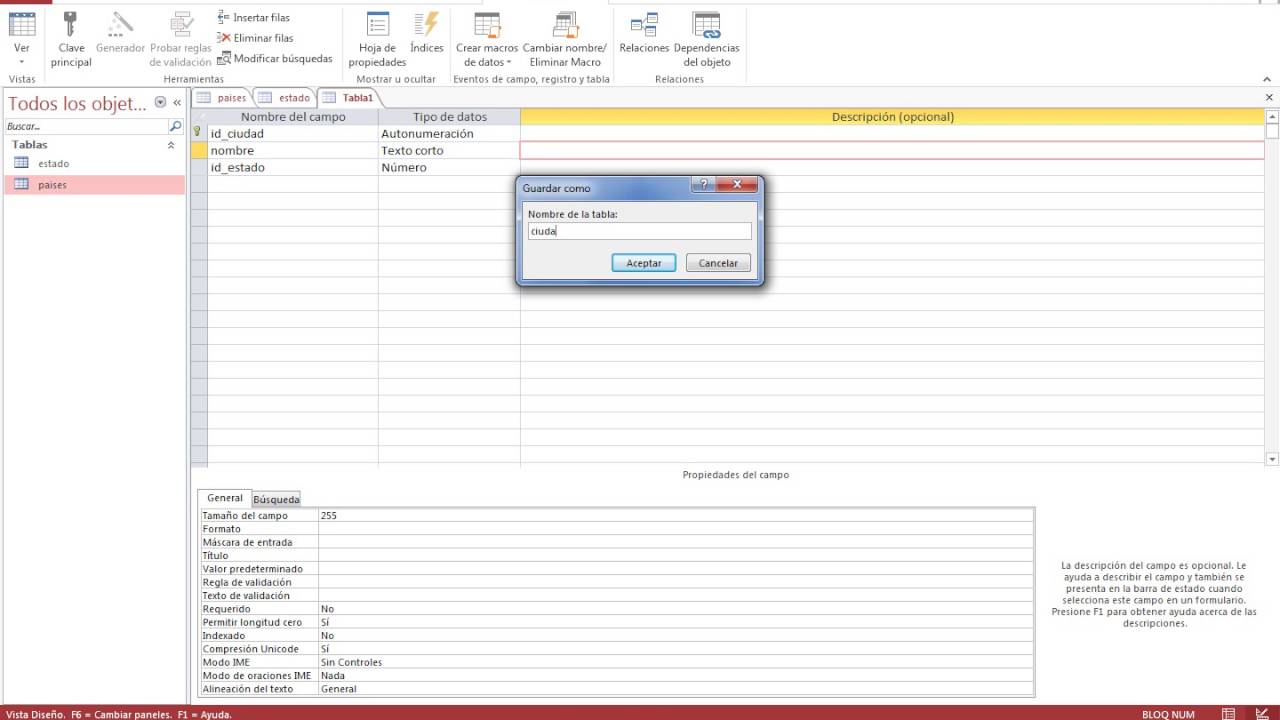1280x720 pixels.
Task: Click the Indexado property value
Action: click(x=676, y=636)
